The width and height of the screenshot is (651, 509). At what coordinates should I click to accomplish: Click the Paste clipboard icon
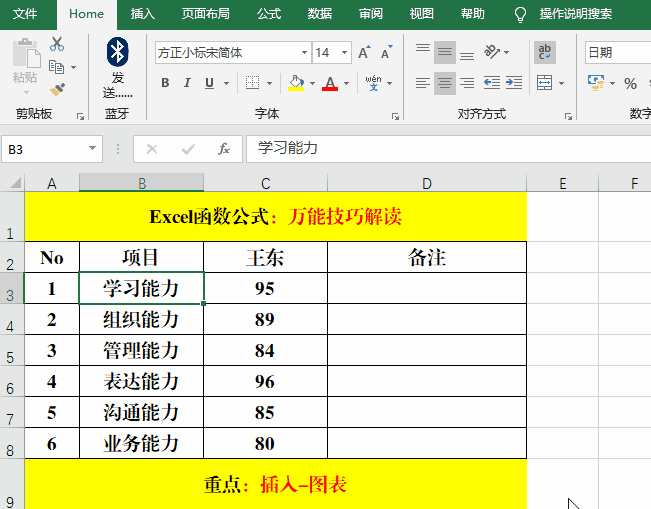pos(26,53)
